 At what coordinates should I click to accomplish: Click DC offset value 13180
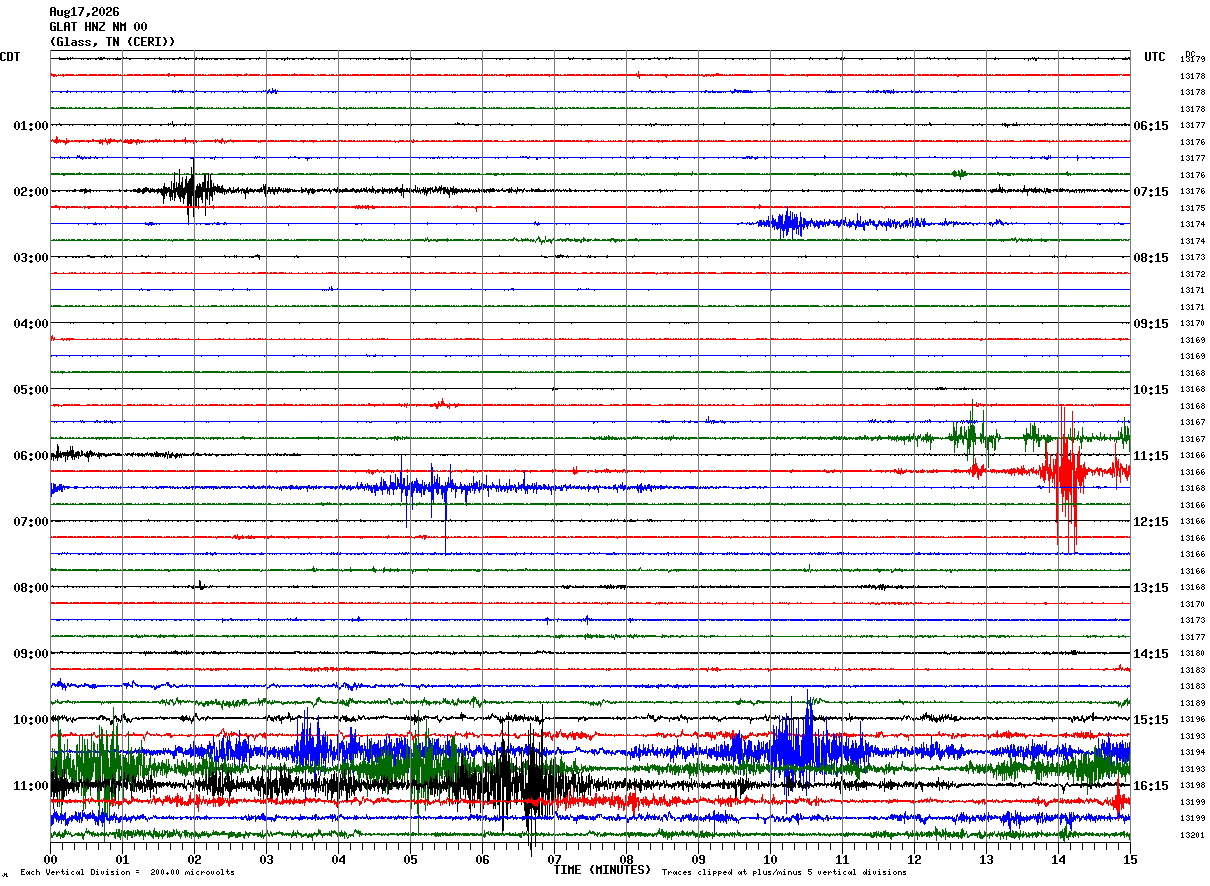(x=1192, y=654)
